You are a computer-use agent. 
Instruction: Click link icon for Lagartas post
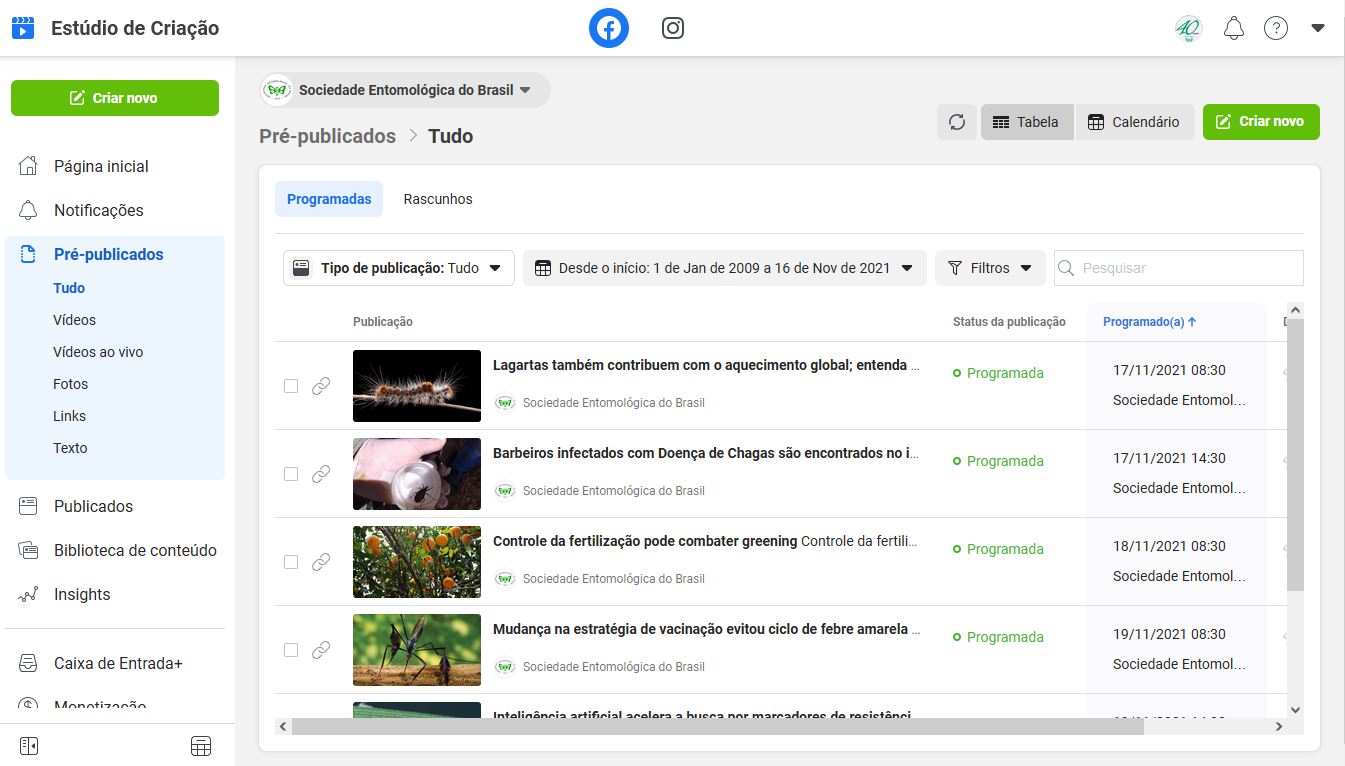pos(321,386)
